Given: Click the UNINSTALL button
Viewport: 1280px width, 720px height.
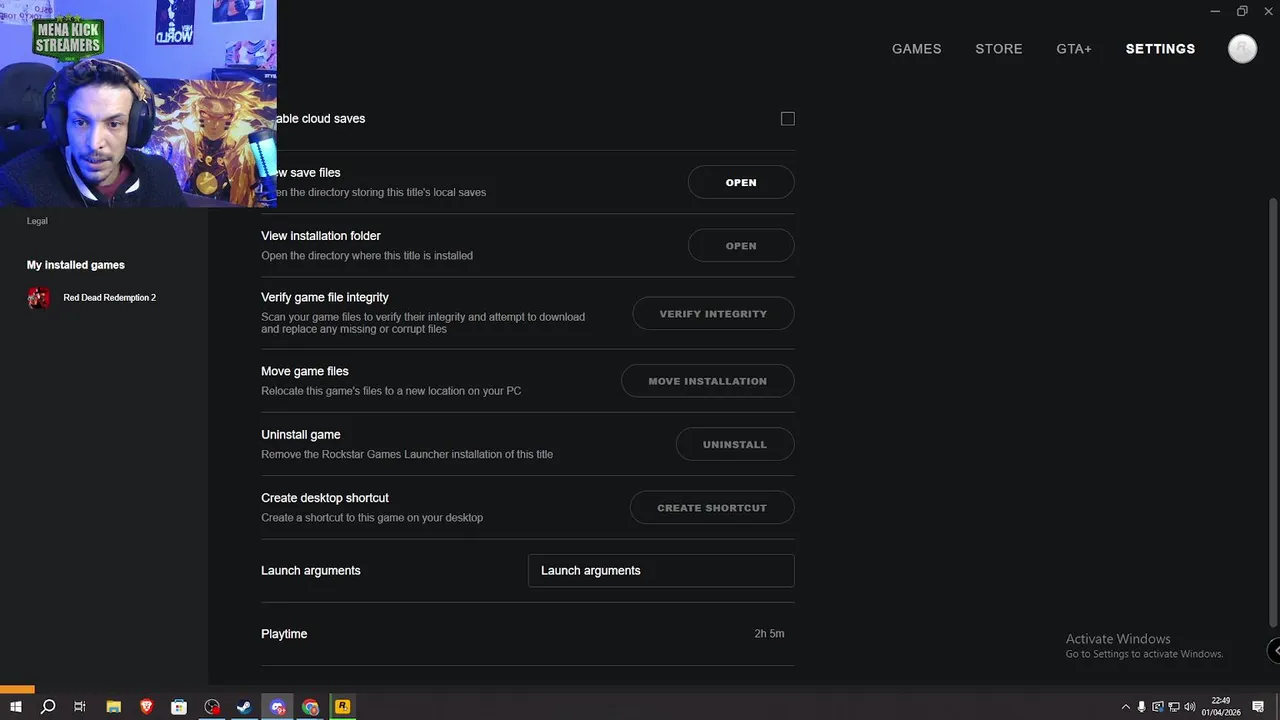Looking at the screenshot, I should (735, 444).
